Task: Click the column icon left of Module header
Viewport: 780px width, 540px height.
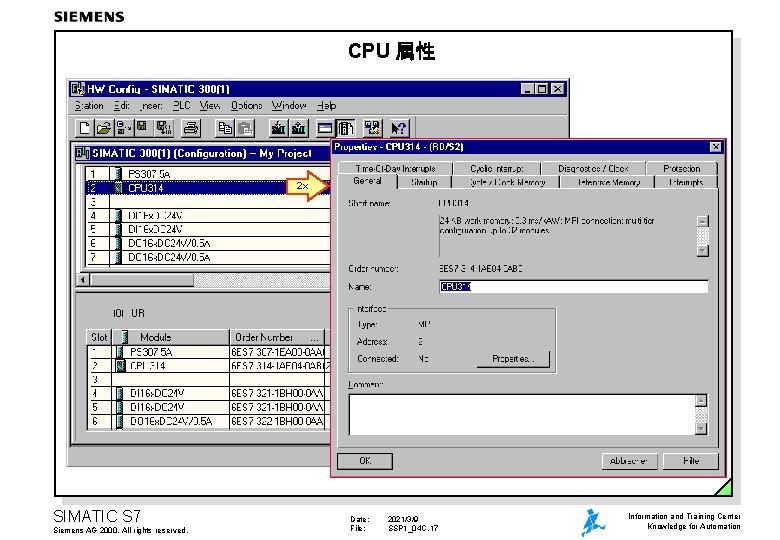Action: pyautogui.click(x=124, y=337)
